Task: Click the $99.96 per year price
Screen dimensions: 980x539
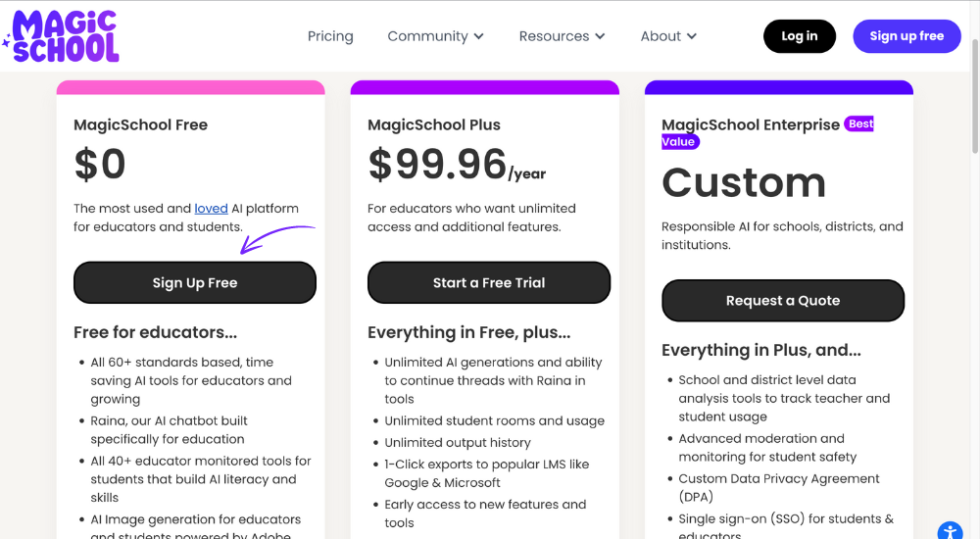Action: pos(456,164)
